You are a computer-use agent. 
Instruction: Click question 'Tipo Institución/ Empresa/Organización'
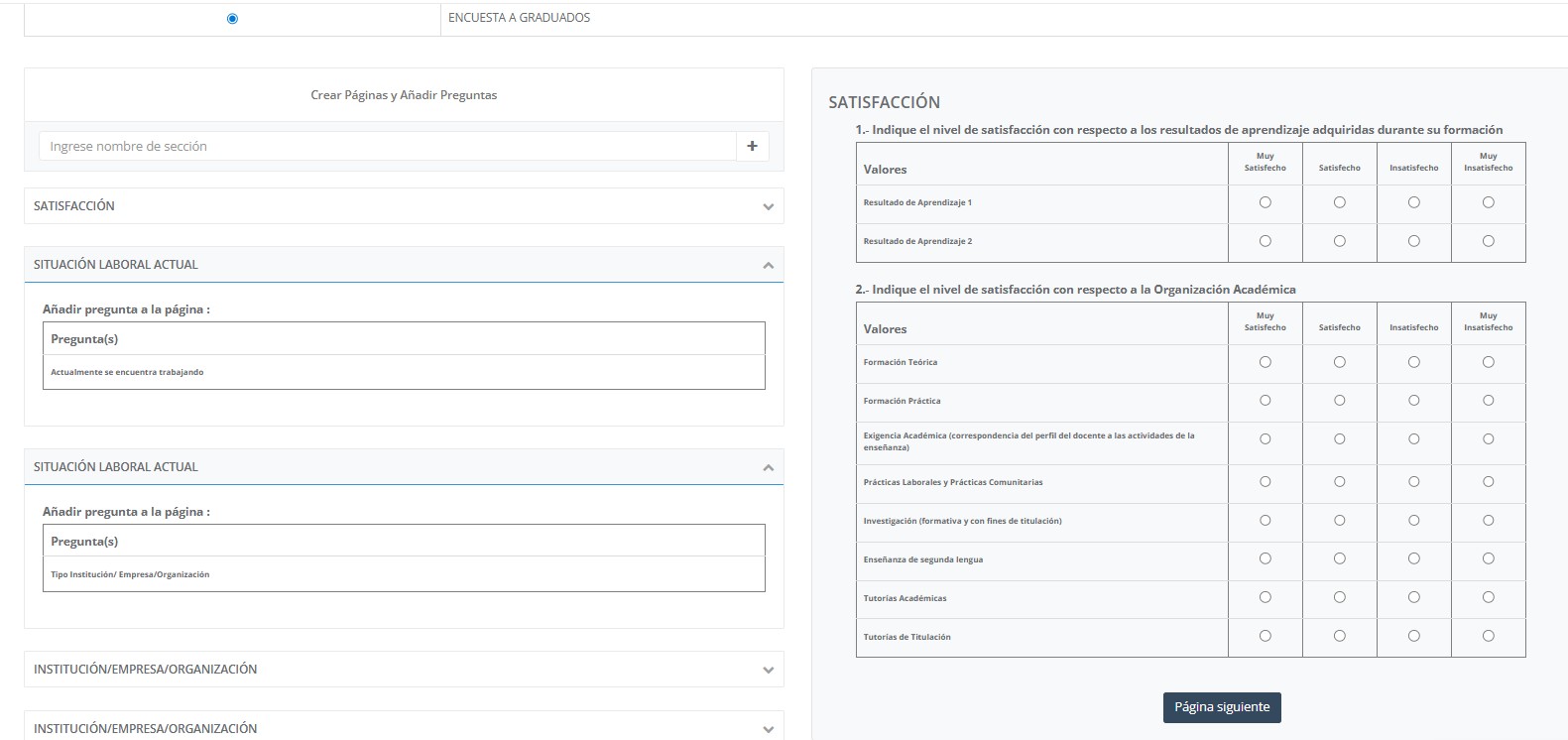coord(130,574)
